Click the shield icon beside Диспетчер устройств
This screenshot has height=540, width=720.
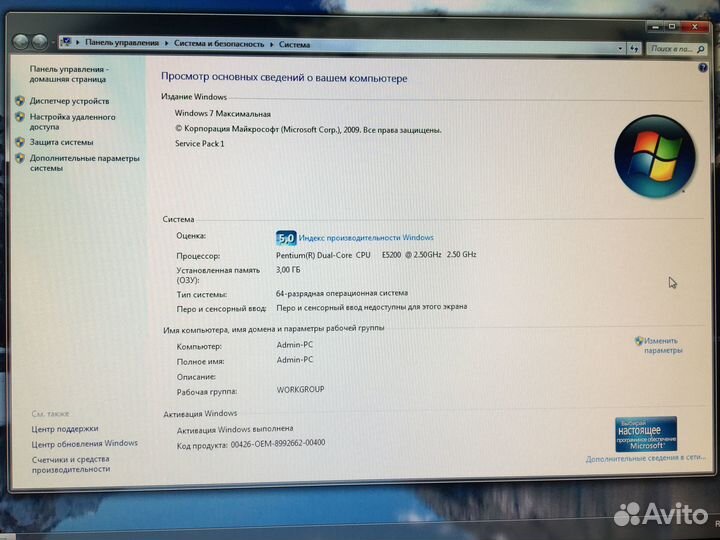click(20, 101)
